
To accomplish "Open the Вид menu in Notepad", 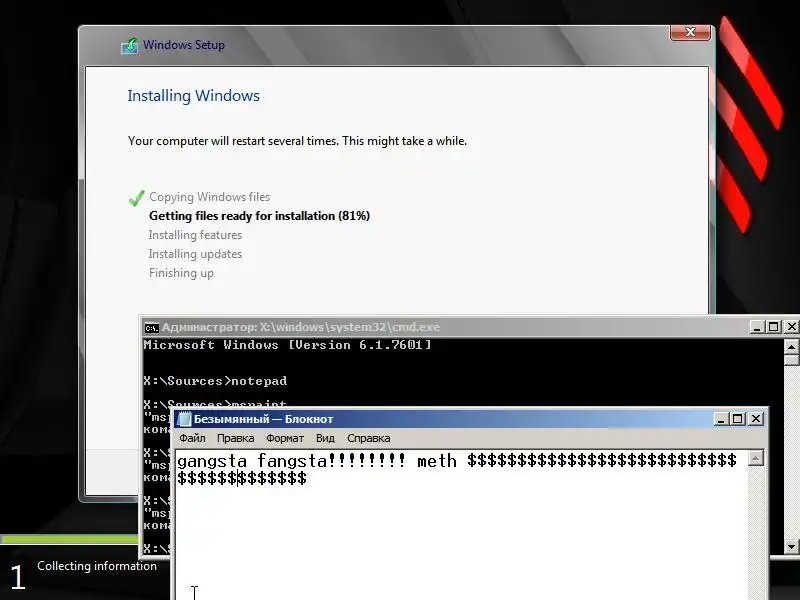I will pos(325,438).
